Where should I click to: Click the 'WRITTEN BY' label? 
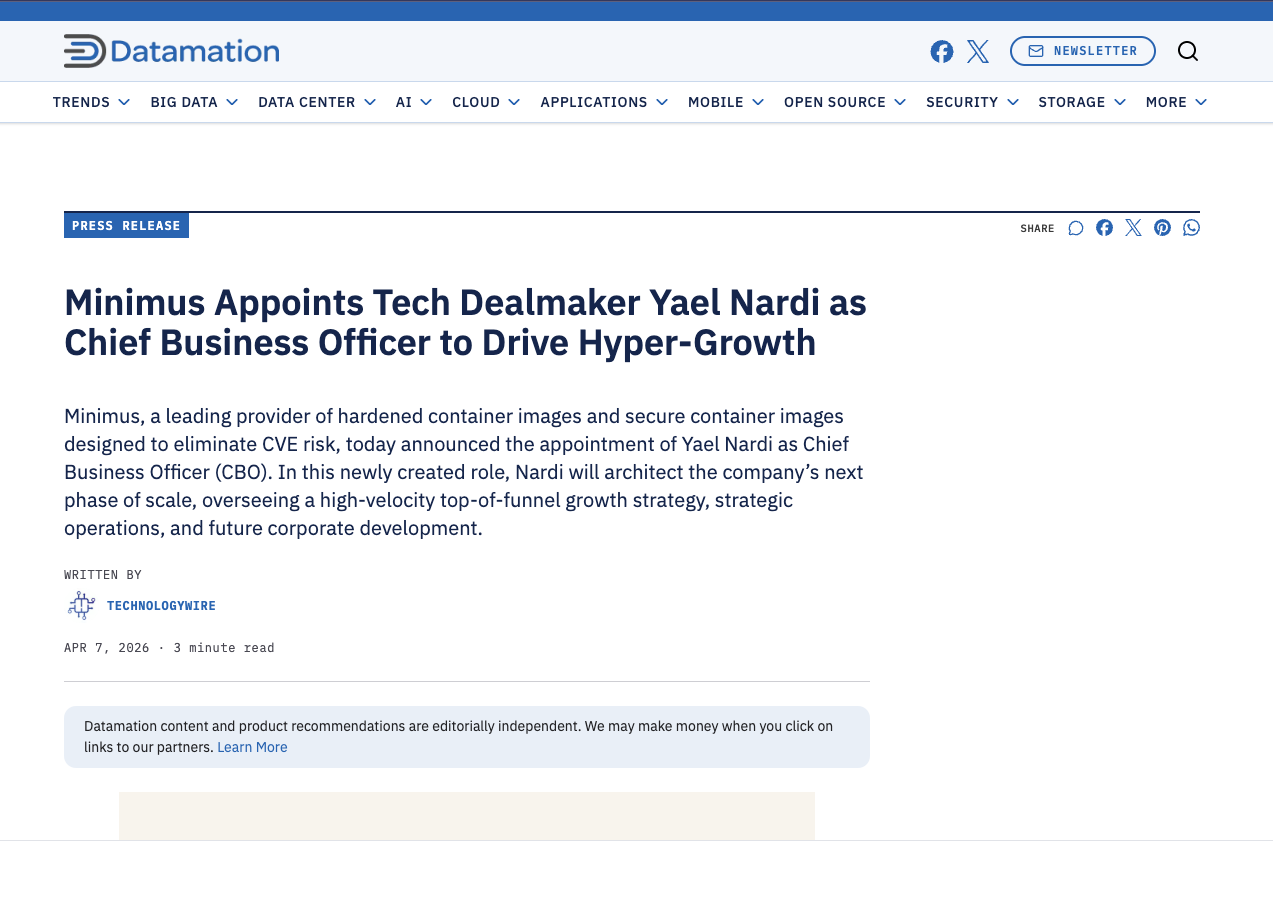(x=103, y=575)
